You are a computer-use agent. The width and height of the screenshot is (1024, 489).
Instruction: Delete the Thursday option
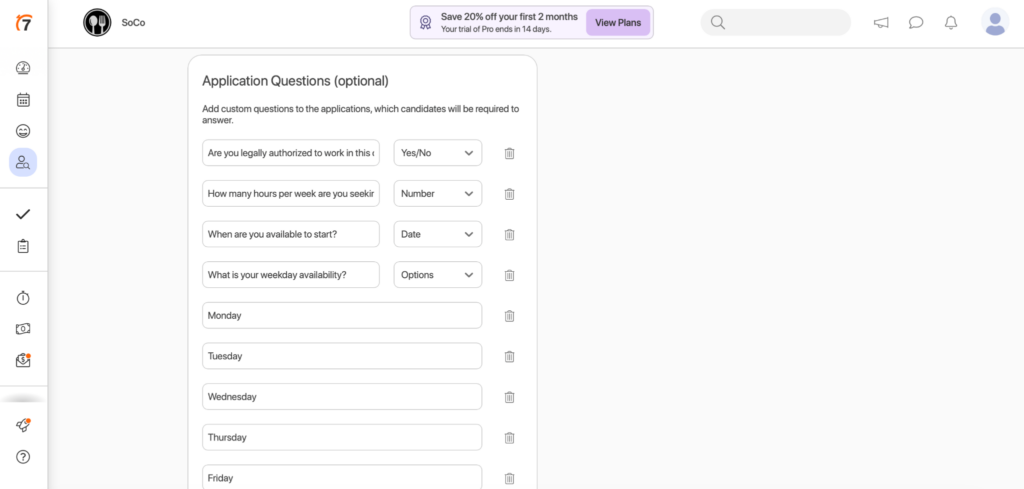coord(509,437)
